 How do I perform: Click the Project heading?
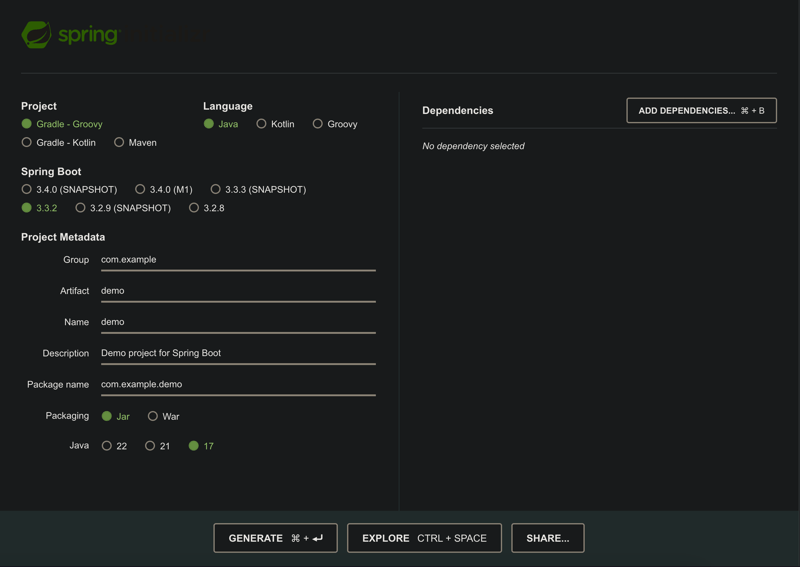(39, 106)
